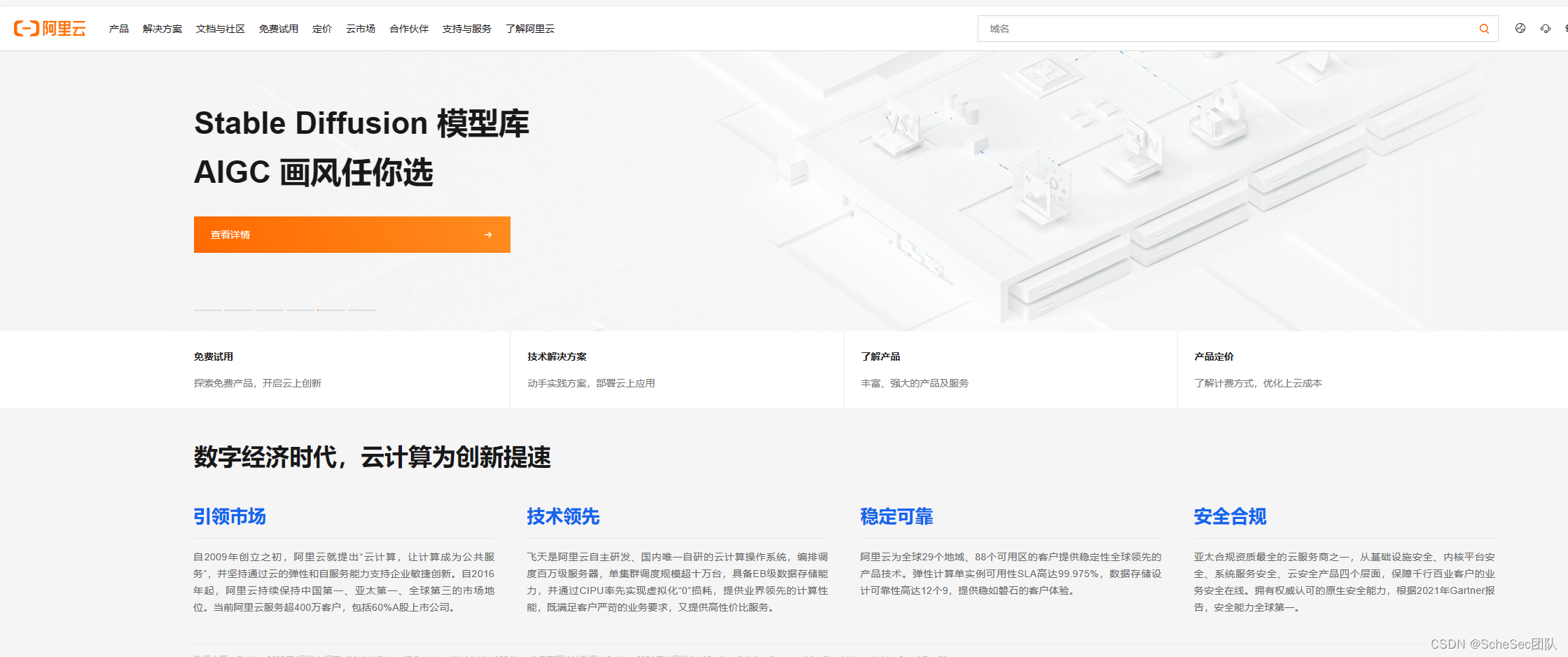Click the orange search magnifier icon
Image resolution: width=1568 pixels, height=657 pixels.
pyautogui.click(x=1484, y=29)
